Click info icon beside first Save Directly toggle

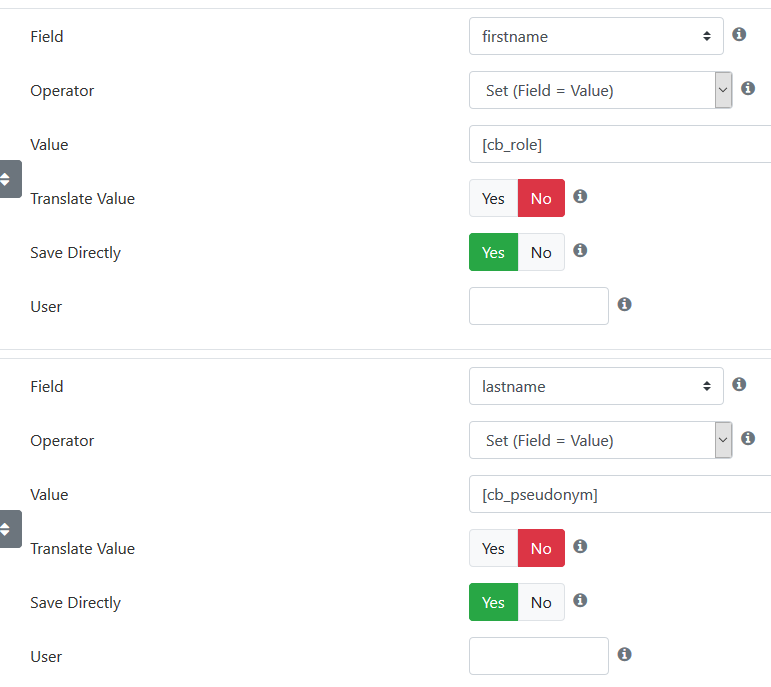(x=580, y=251)
